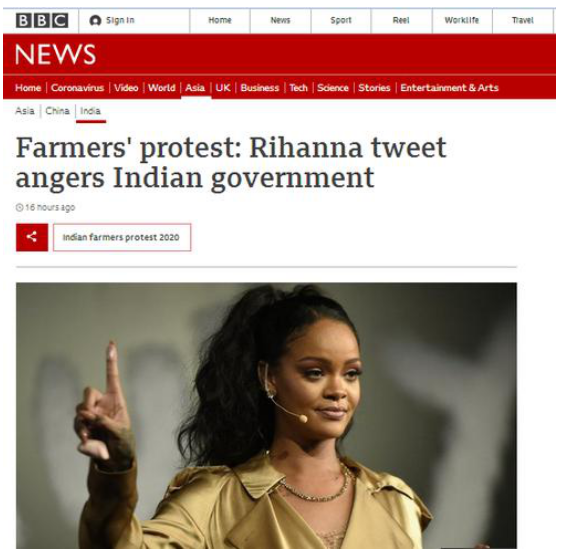
Task: Click the Indian farmers protest 2020 tag
Action: pos(122,237)
